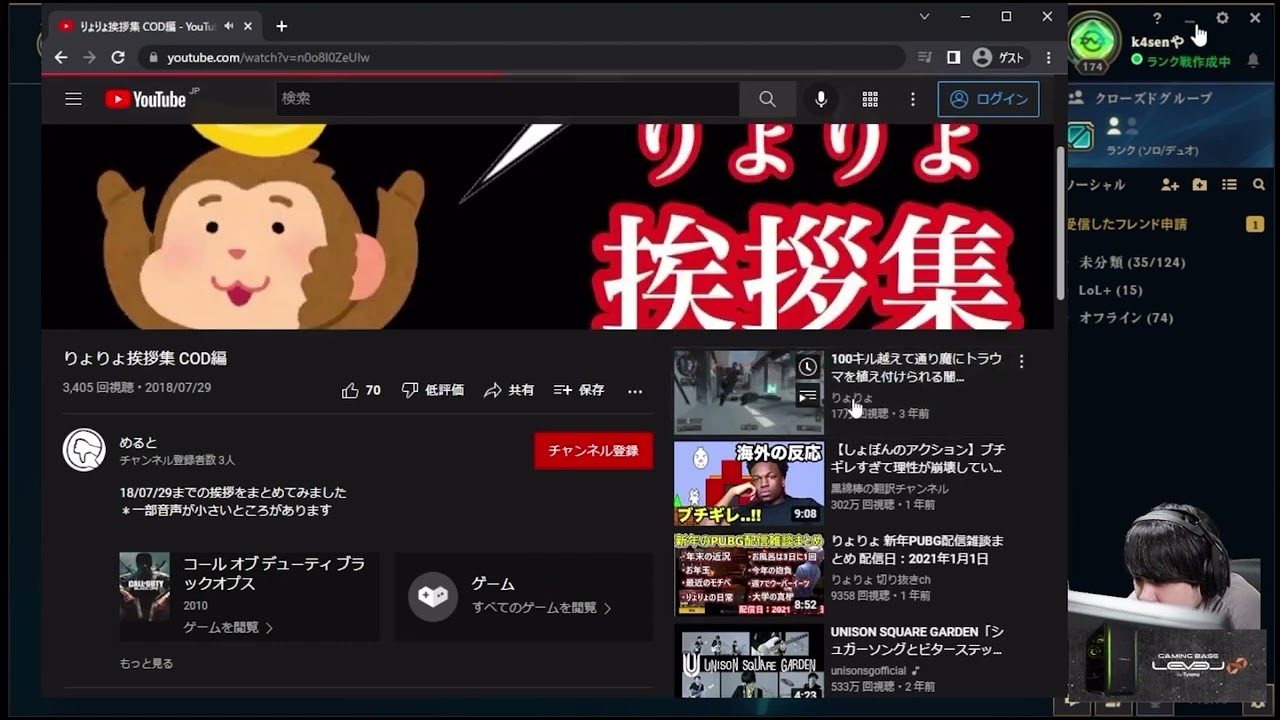This screenshot has width=1280, height=720.
Task: Search friends in LoL social panel
Action: tap(1259, 185)
